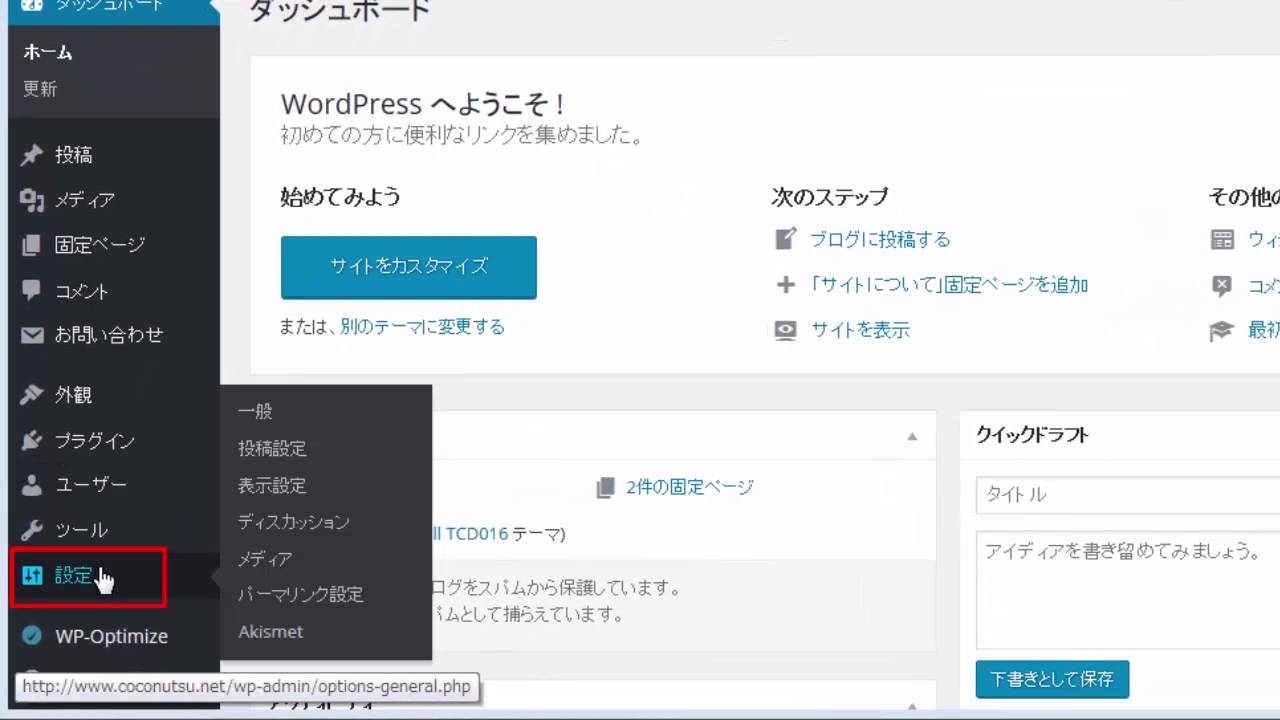Click the eye icon beside サイトを表示
Screen dimensions: 1280x720
pyautogui.click(x=786, y=330)
